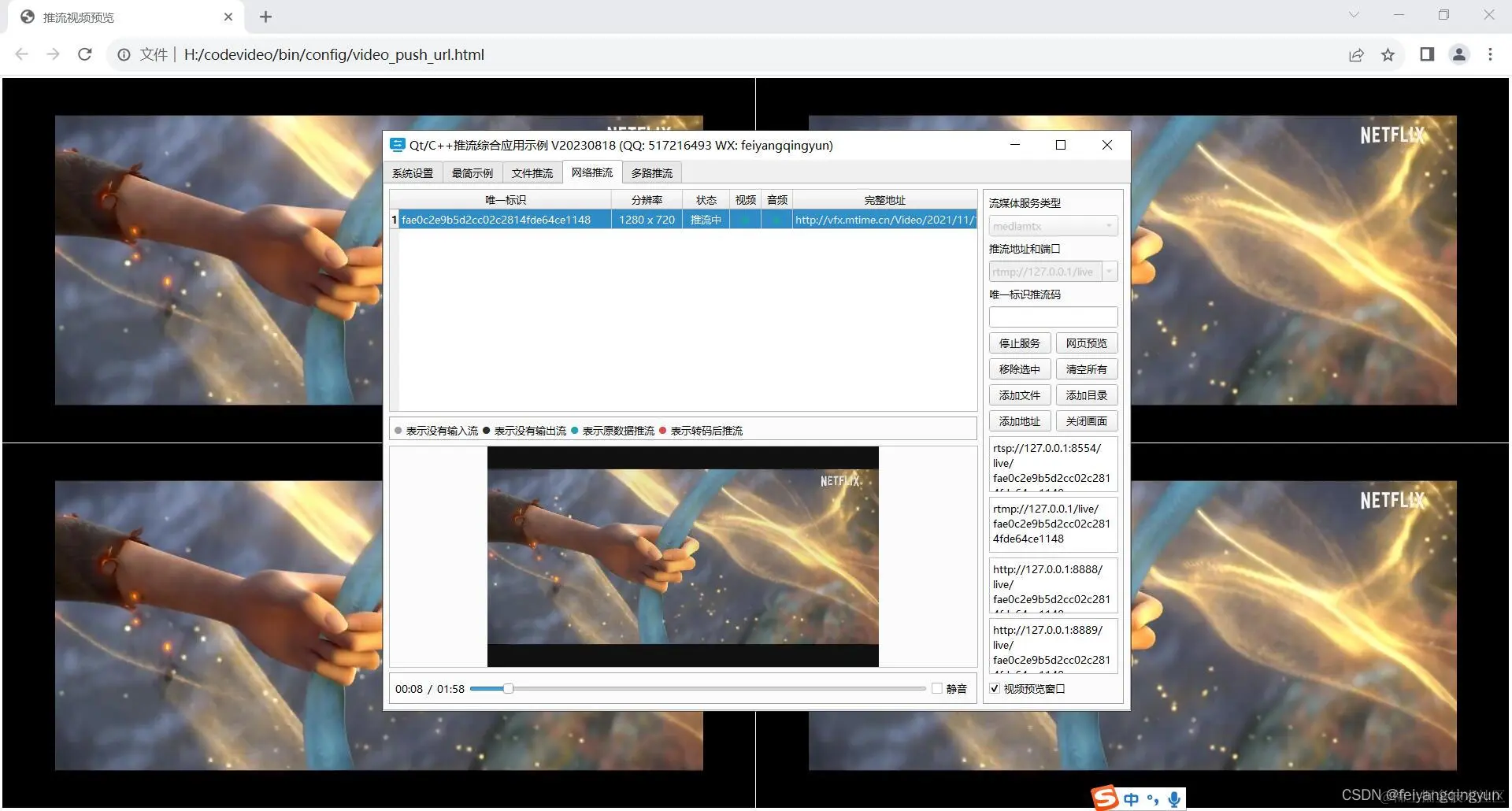Click the 移除选中 button
Screen dimensions: 1512x811
[x=1020, y=369]
